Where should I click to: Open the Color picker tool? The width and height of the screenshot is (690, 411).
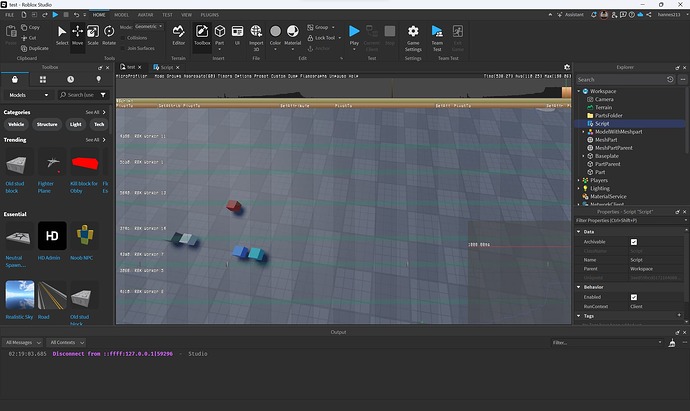pyautogui.click(x=275, y=35)
